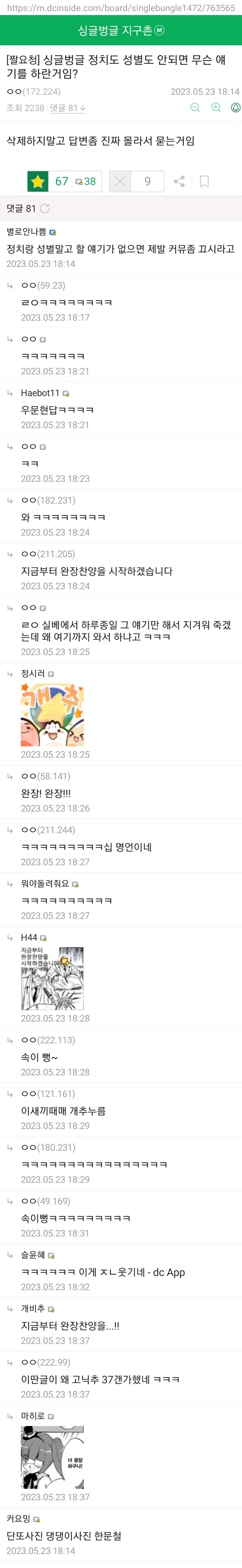This screenshot has height=1568, width=242.
Task: Open commenter 커요밍's profile
Action: (x=18, y=1519)
